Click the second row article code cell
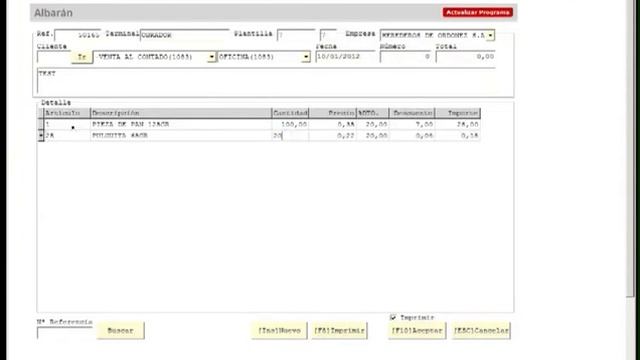 tap(67, 135)
